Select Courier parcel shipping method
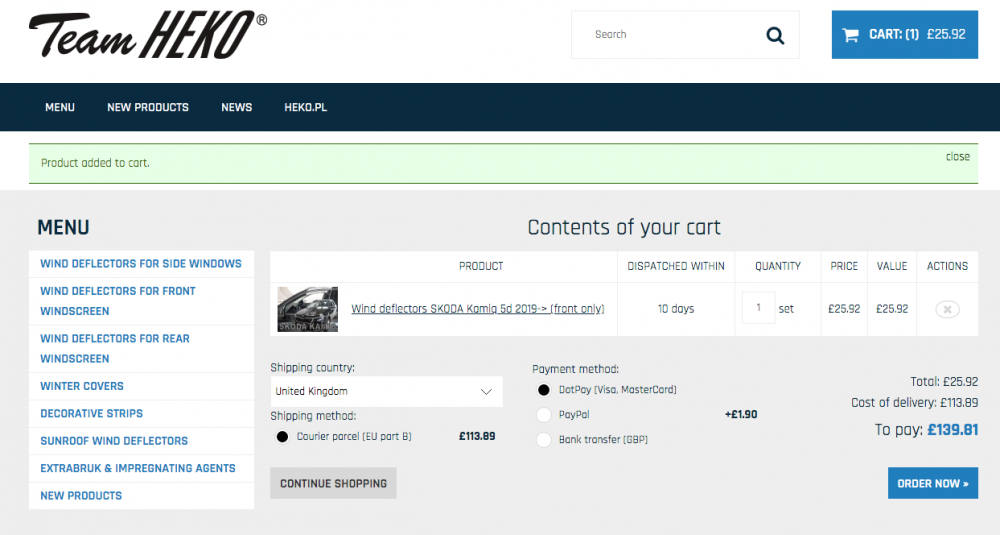1000x535 pixels. coord(282,437)
